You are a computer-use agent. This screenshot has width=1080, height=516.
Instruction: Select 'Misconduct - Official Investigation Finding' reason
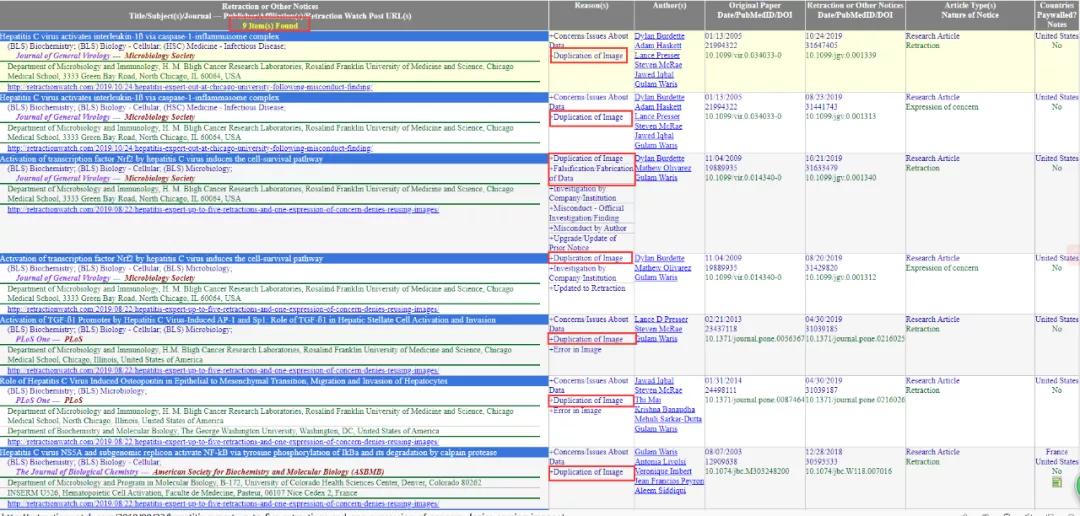click(586, 213)
